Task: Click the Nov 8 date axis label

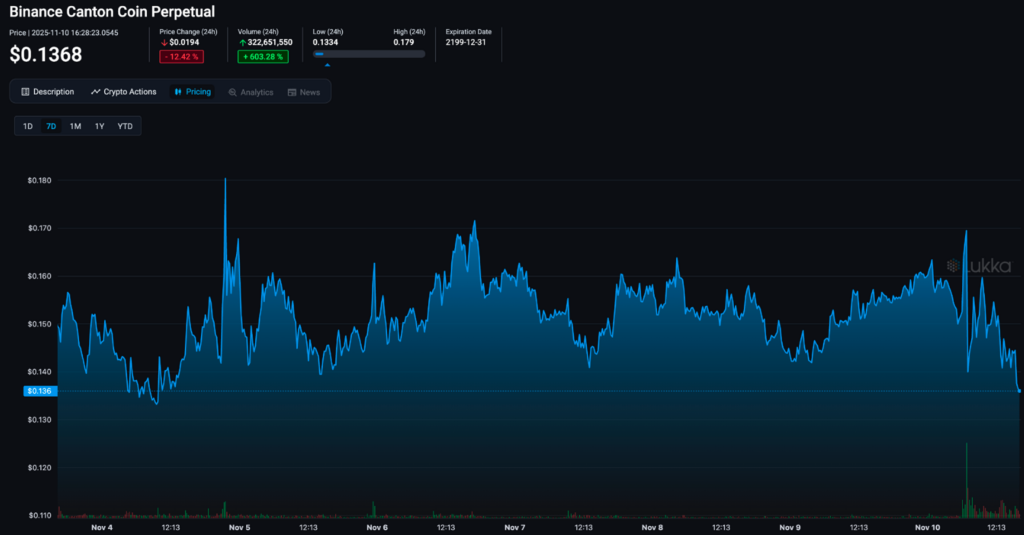Action: point(652,527)
